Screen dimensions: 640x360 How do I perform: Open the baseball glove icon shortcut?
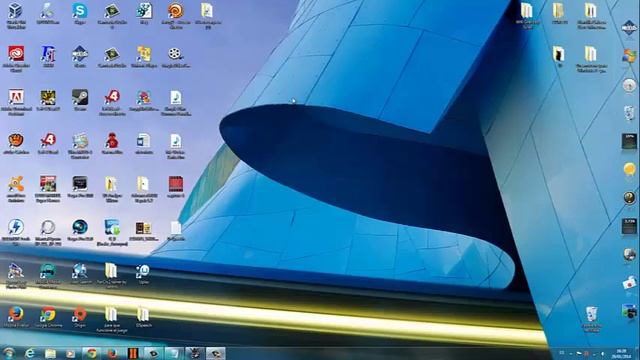click(16, 144)
